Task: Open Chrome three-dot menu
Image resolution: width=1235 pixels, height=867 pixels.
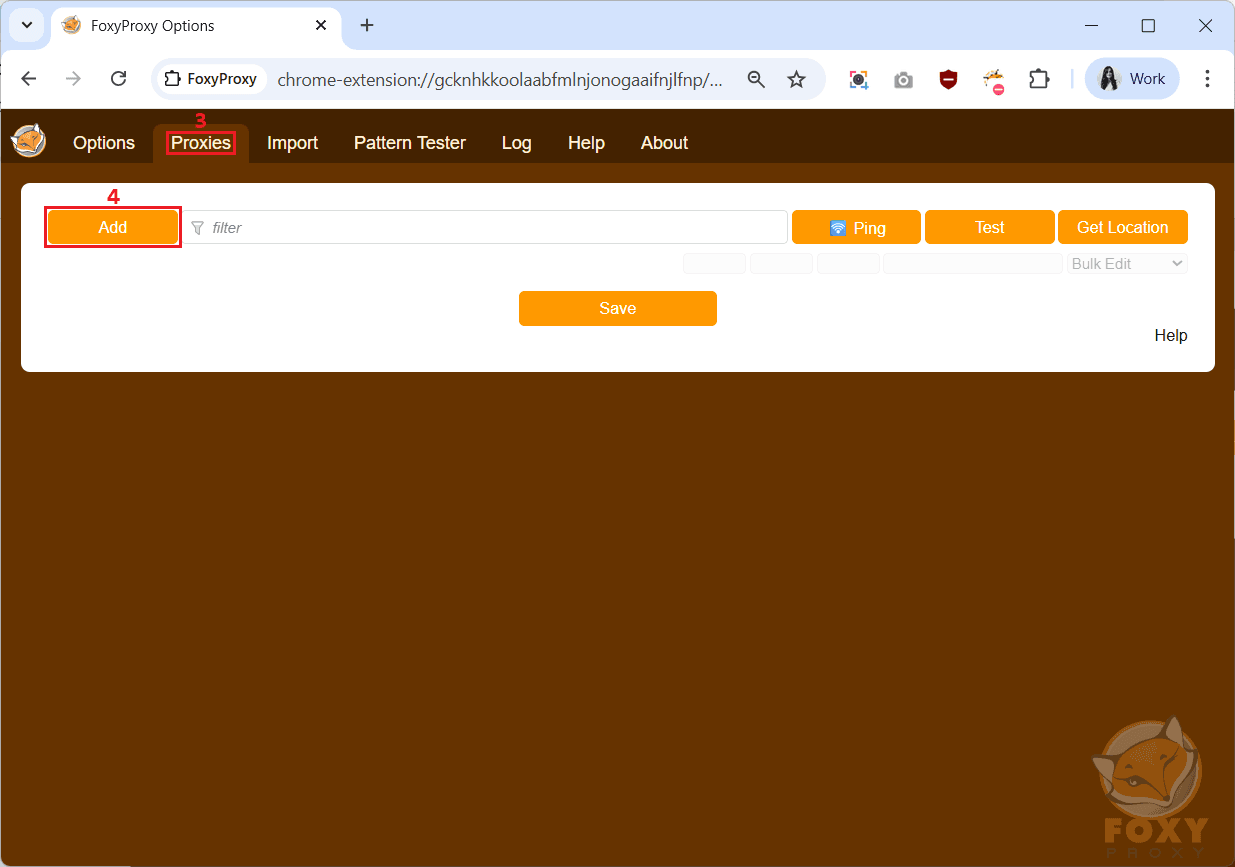Action: point(1207,79)
